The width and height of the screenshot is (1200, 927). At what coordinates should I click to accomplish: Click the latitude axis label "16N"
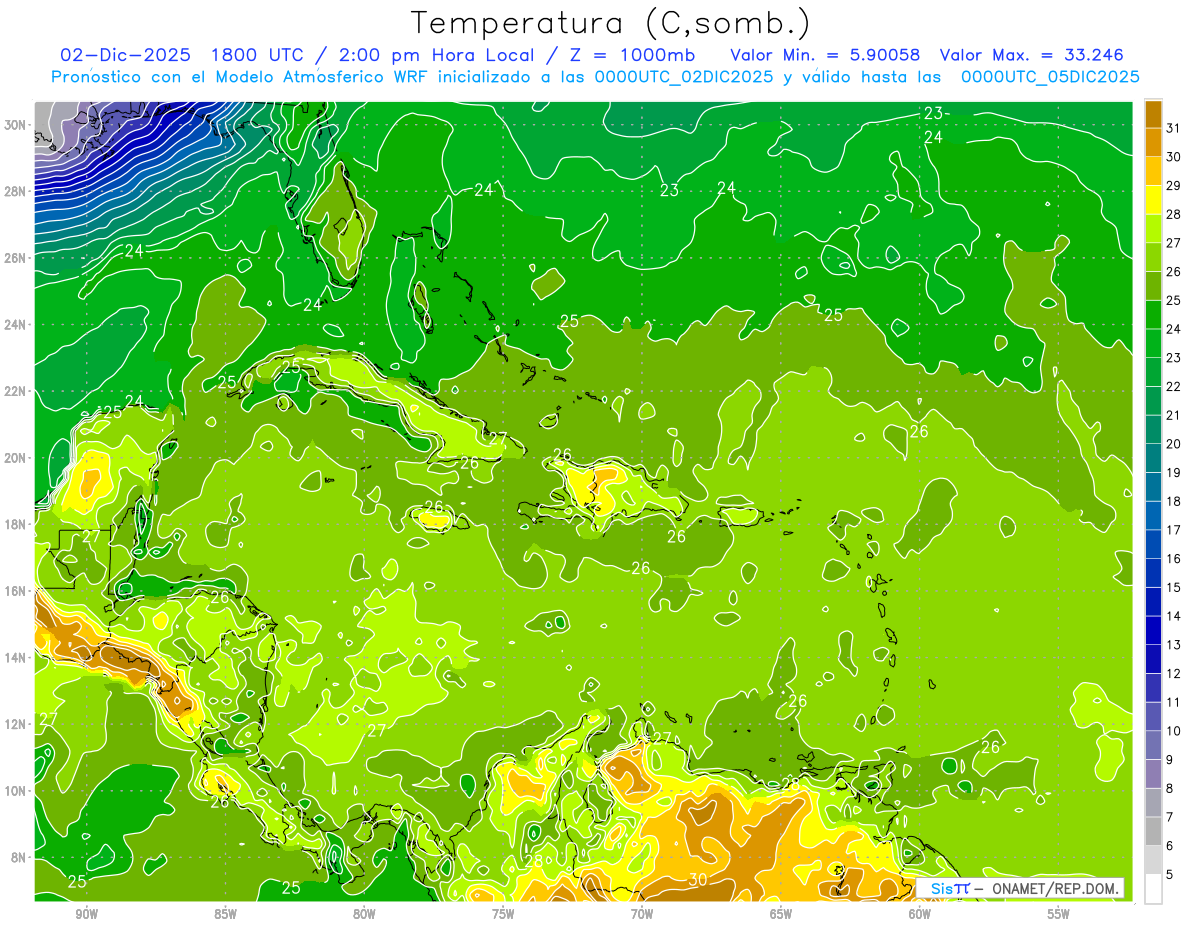tap(17, 591)
